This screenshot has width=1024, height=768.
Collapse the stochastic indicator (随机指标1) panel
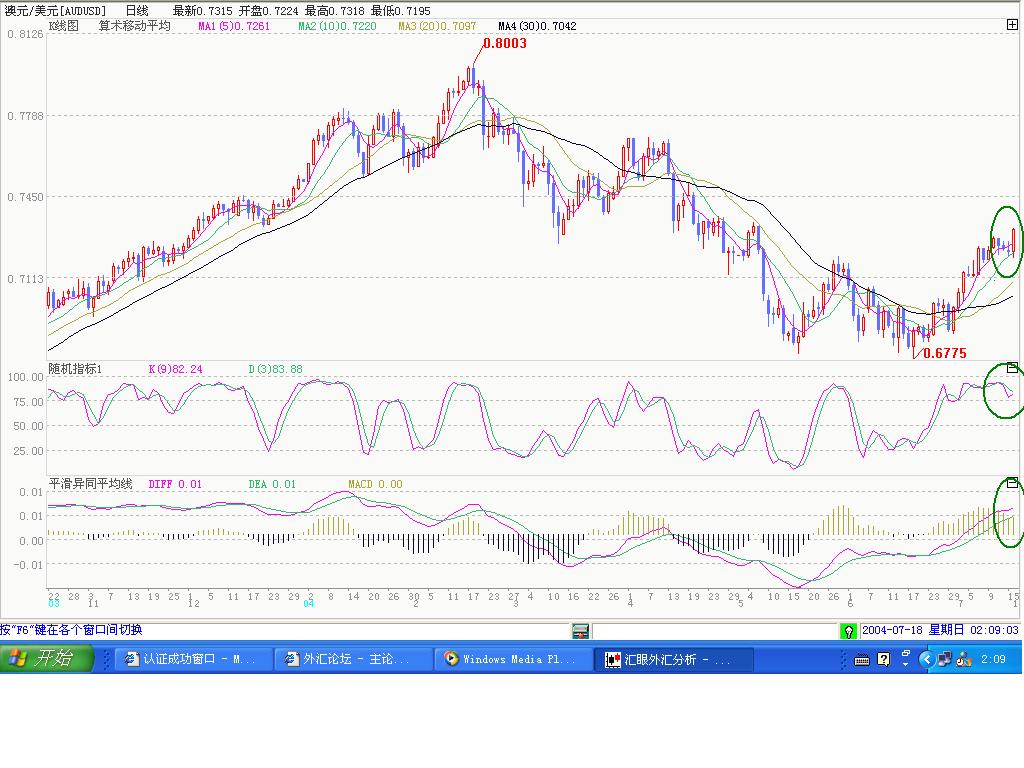click(x=1012, y=368)
